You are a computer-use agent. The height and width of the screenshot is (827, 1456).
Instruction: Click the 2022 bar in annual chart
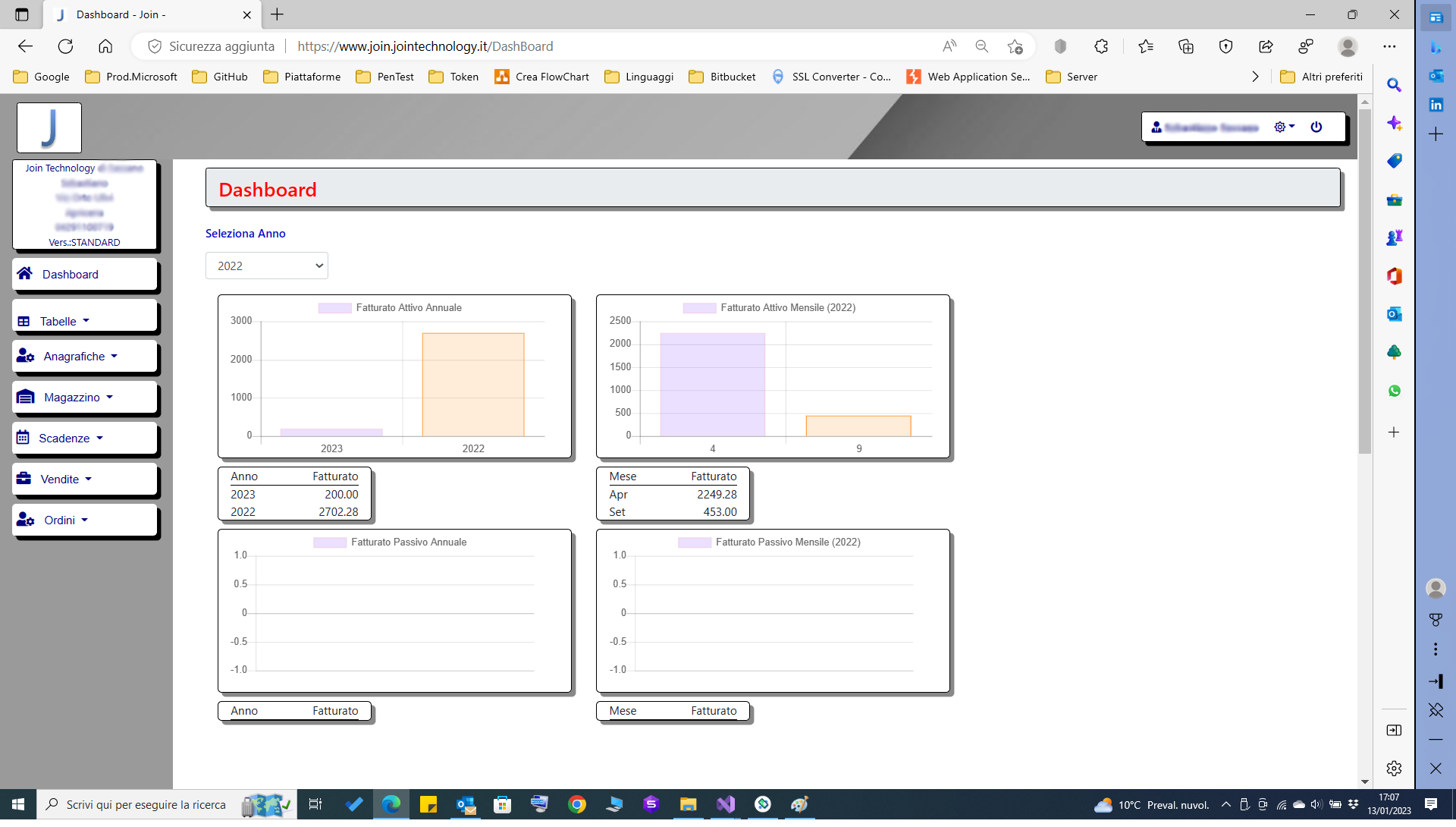[x=473, y=385]
